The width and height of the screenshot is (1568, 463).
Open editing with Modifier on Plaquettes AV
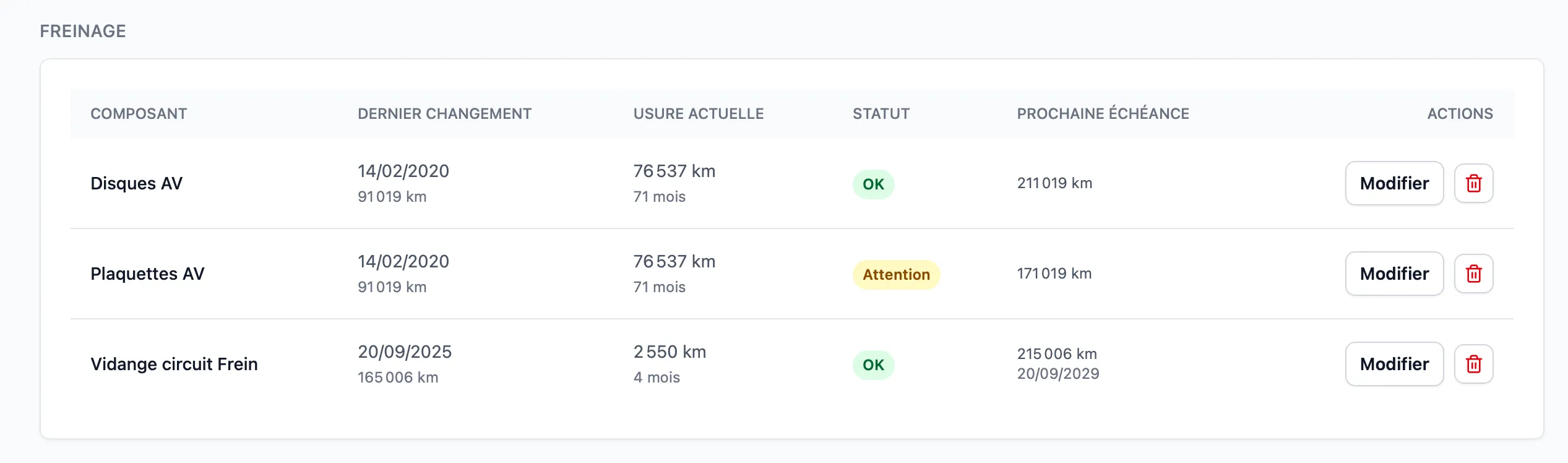(1394, 274)
